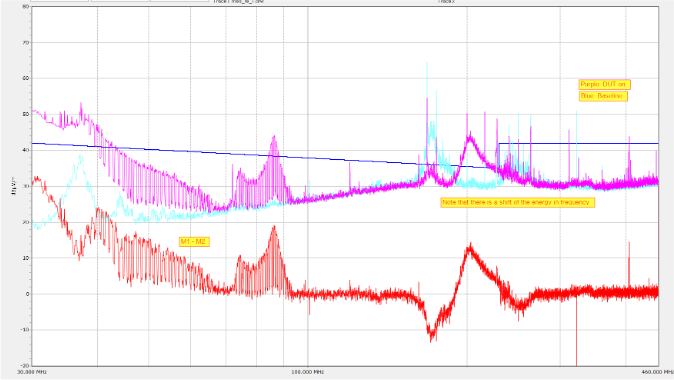Click the first cropped field at top left
Viewport: 674px width, 380px height.
59,1
